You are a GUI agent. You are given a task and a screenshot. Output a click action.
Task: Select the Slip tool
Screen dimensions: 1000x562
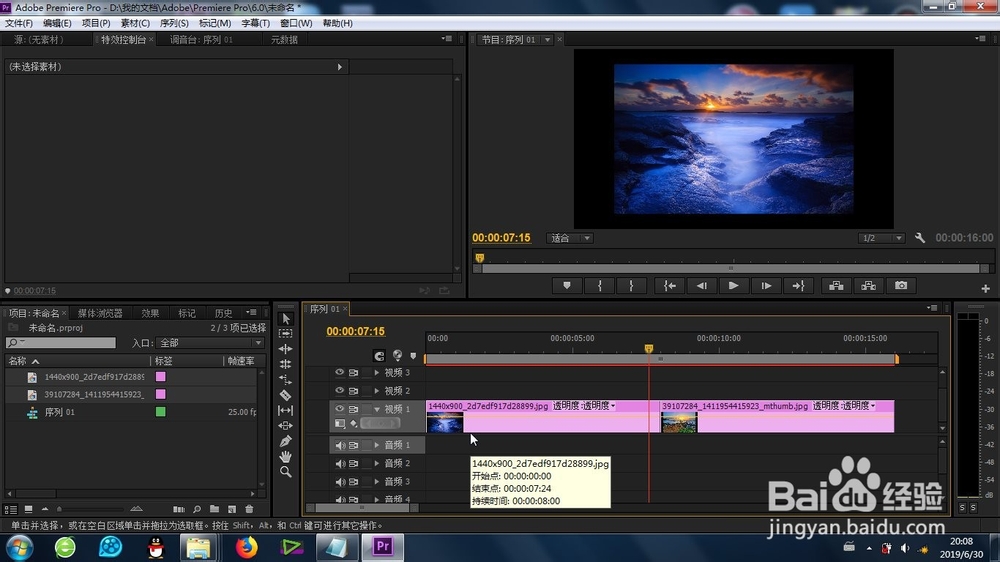286,410
